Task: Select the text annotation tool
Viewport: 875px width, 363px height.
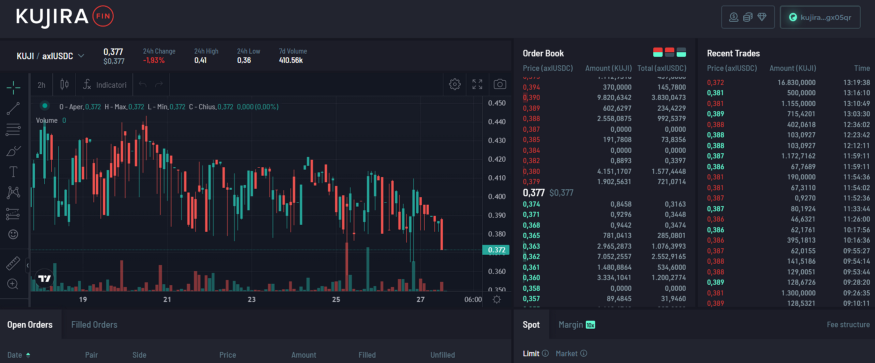Action: click(13, 171)
